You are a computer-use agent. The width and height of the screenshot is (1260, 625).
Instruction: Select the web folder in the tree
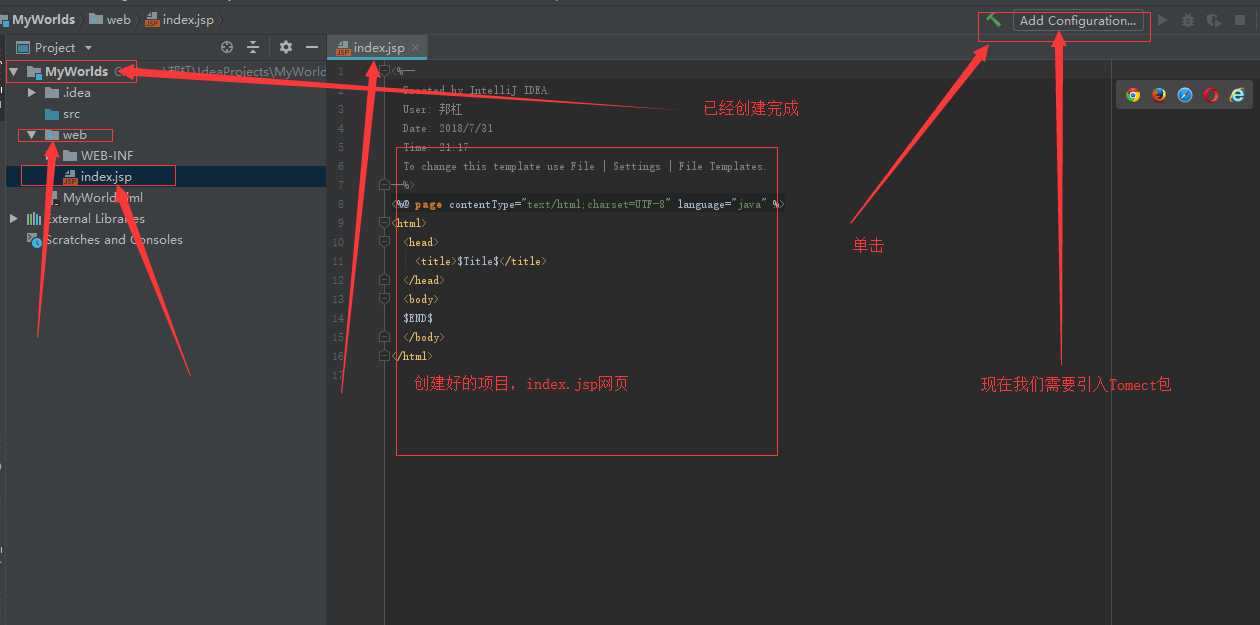click(x=75, y=135)
